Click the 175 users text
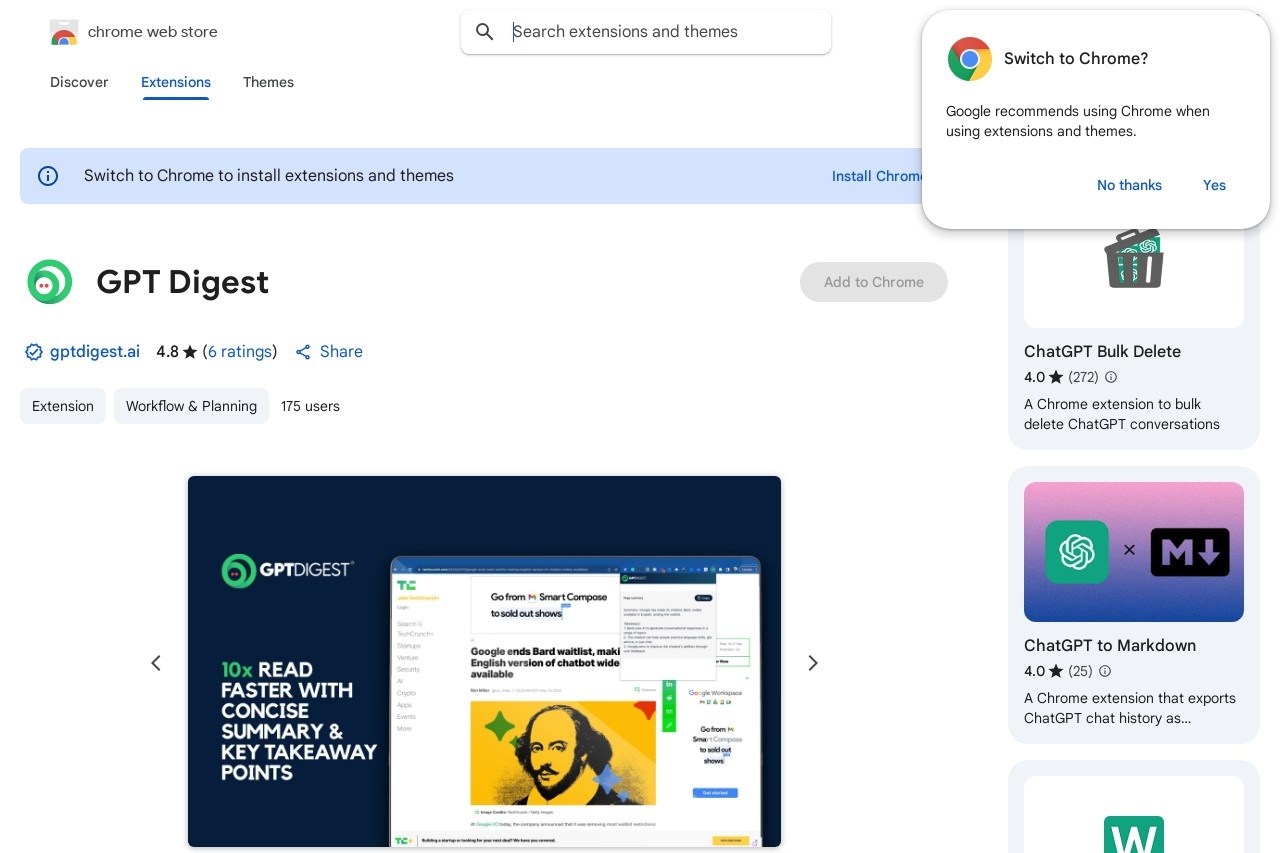1280x853 pixels. pyautogui.click(x=310, y=406)
